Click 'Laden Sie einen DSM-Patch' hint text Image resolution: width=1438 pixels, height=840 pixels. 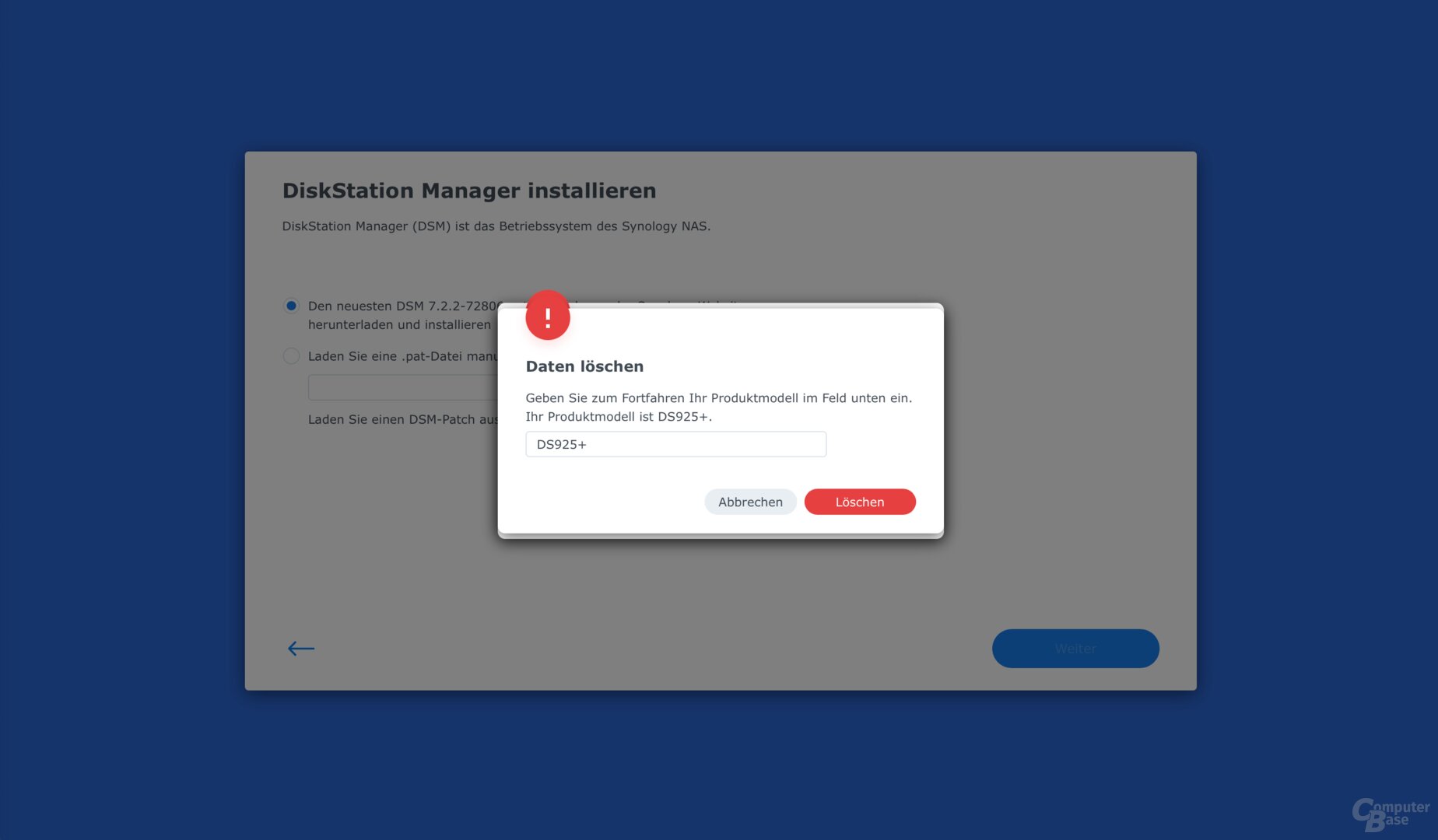pos(403,419)
